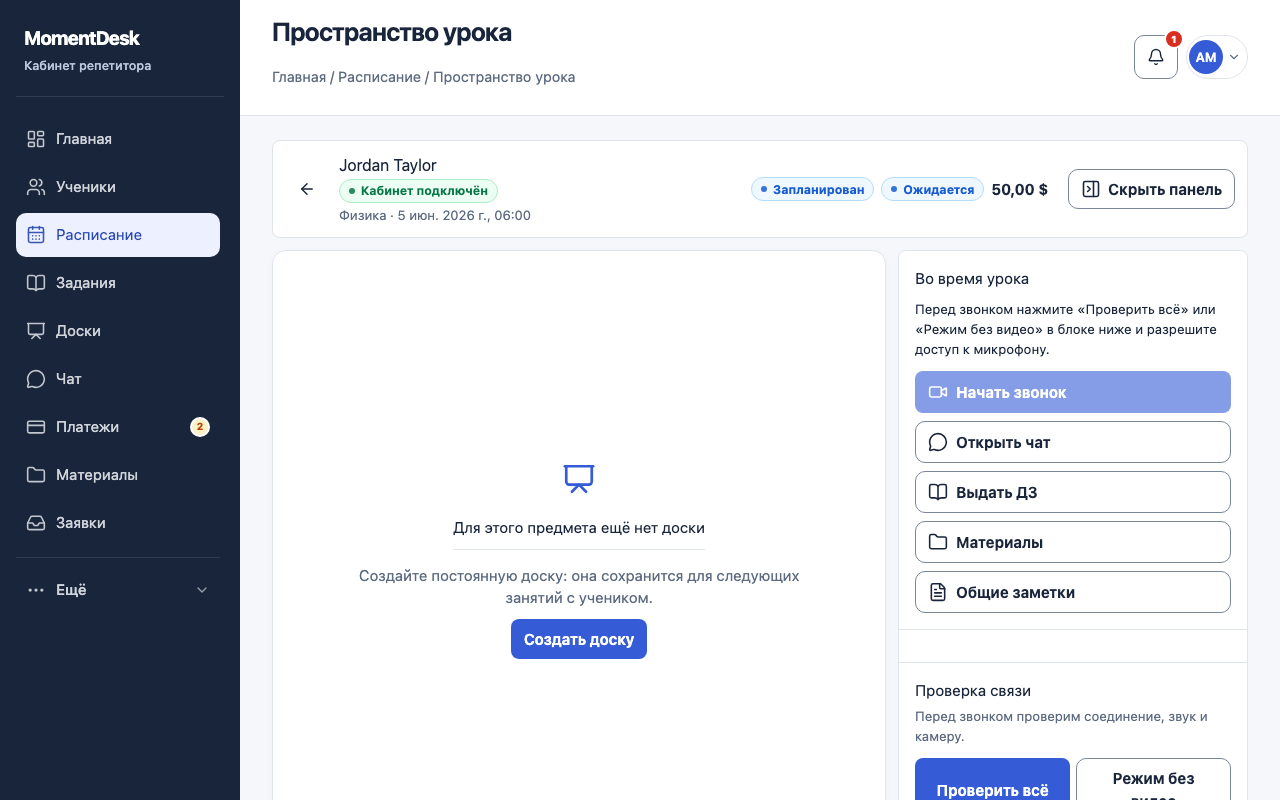Screen dimensions: 1280x800
Task: Click the Платежи card icon
Action: point(36,427)
